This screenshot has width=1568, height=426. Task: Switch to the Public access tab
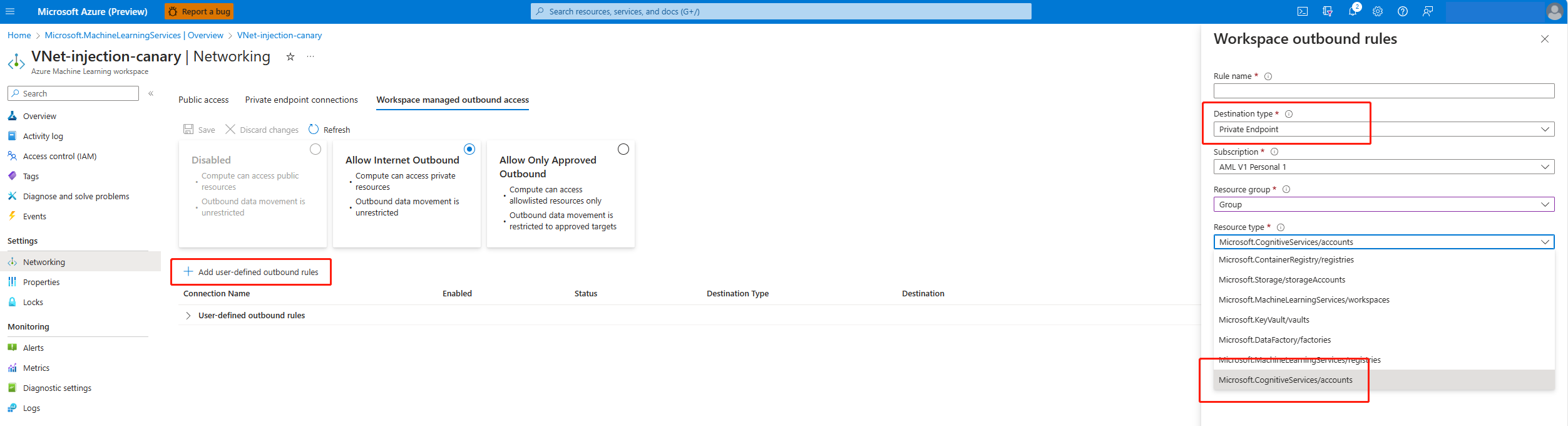[x=203, y=100]
